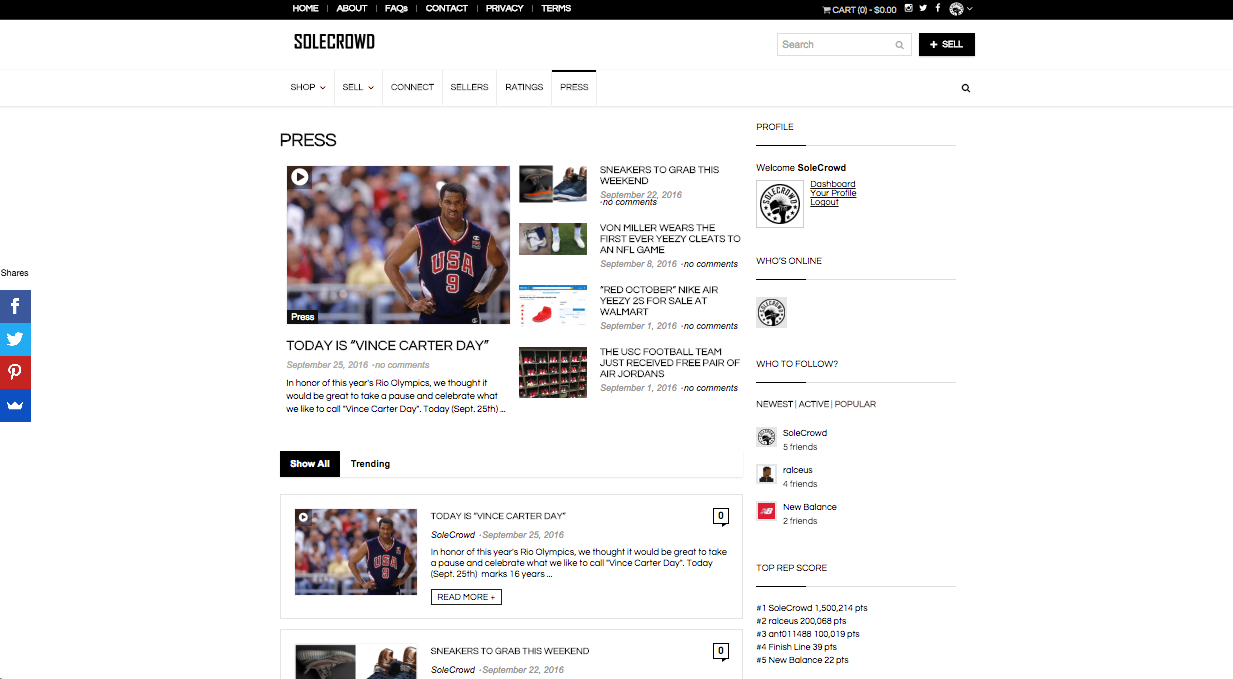
Task: Open the USC football Air Jordans article
Action: pos(670,362)
